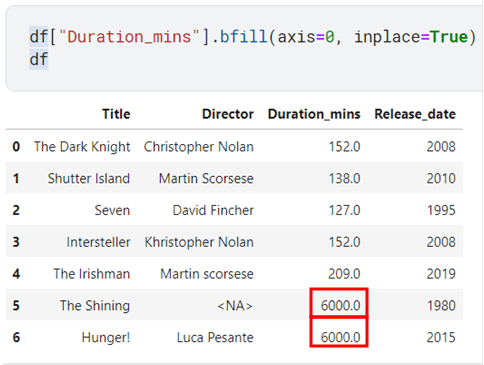Click the Luca Pesante cell
Viewport: 484px width, 365px height.
click(215, 337)
